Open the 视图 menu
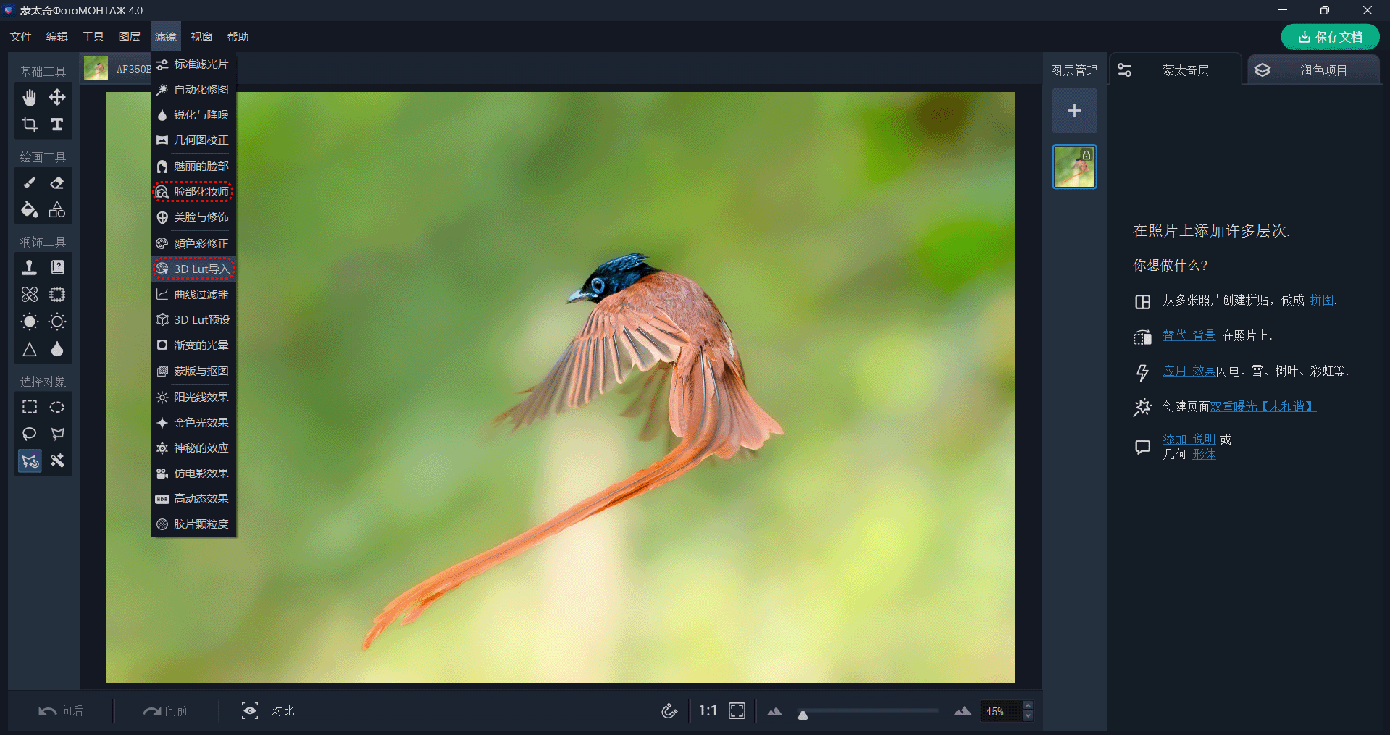 pos(201,37)
